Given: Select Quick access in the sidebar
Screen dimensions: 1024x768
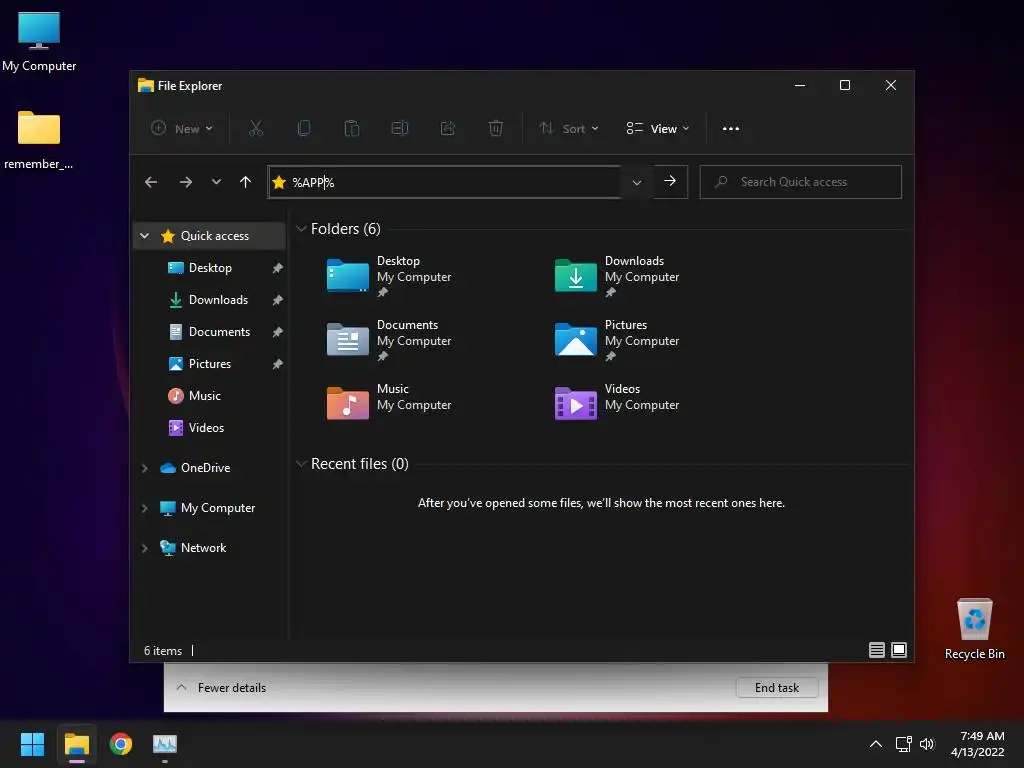Looking at the screenshot, I should tap(209, 236).
